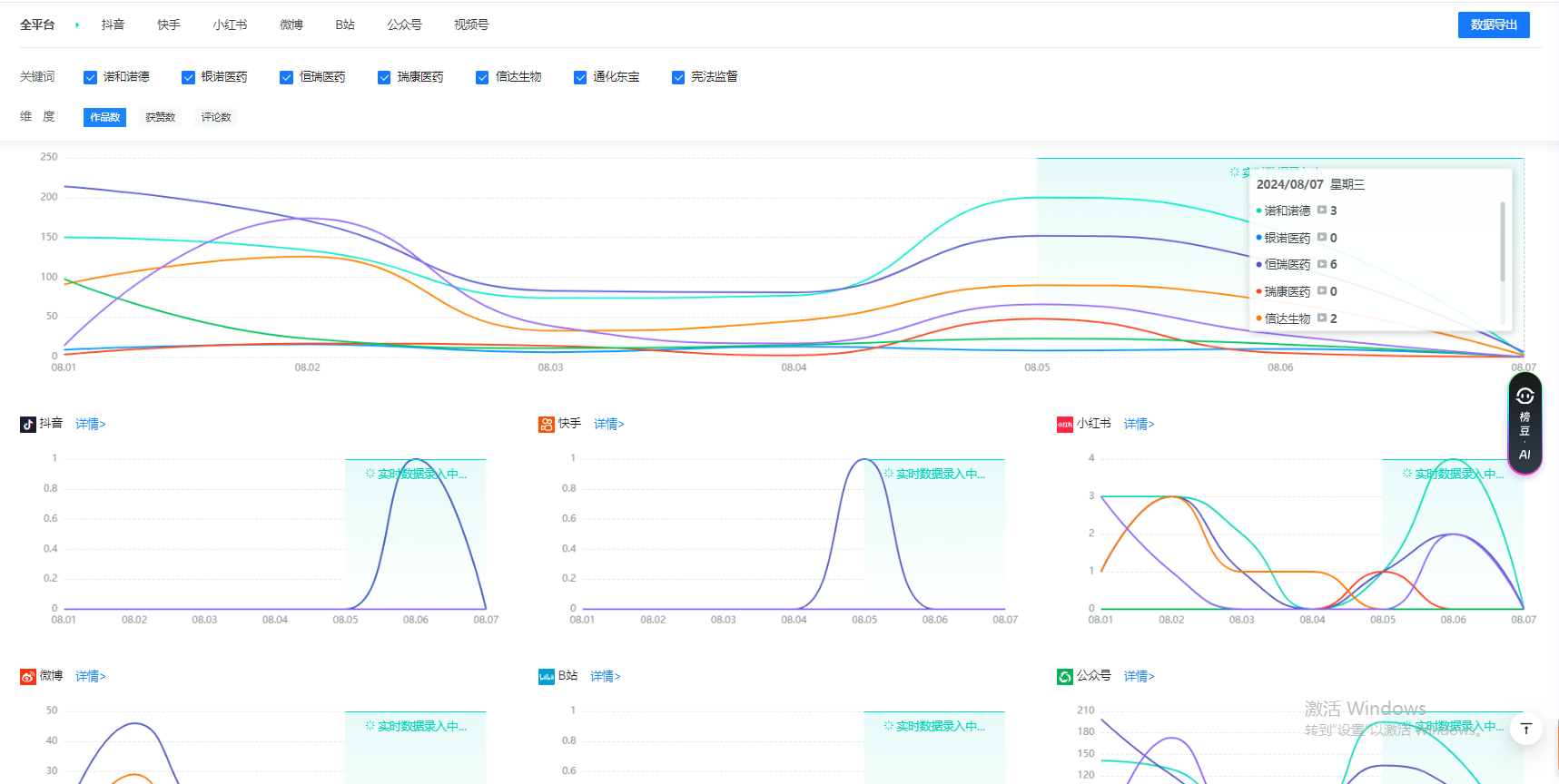
Task: Switch to the 快手 tab
Action: tap(169, 24)
